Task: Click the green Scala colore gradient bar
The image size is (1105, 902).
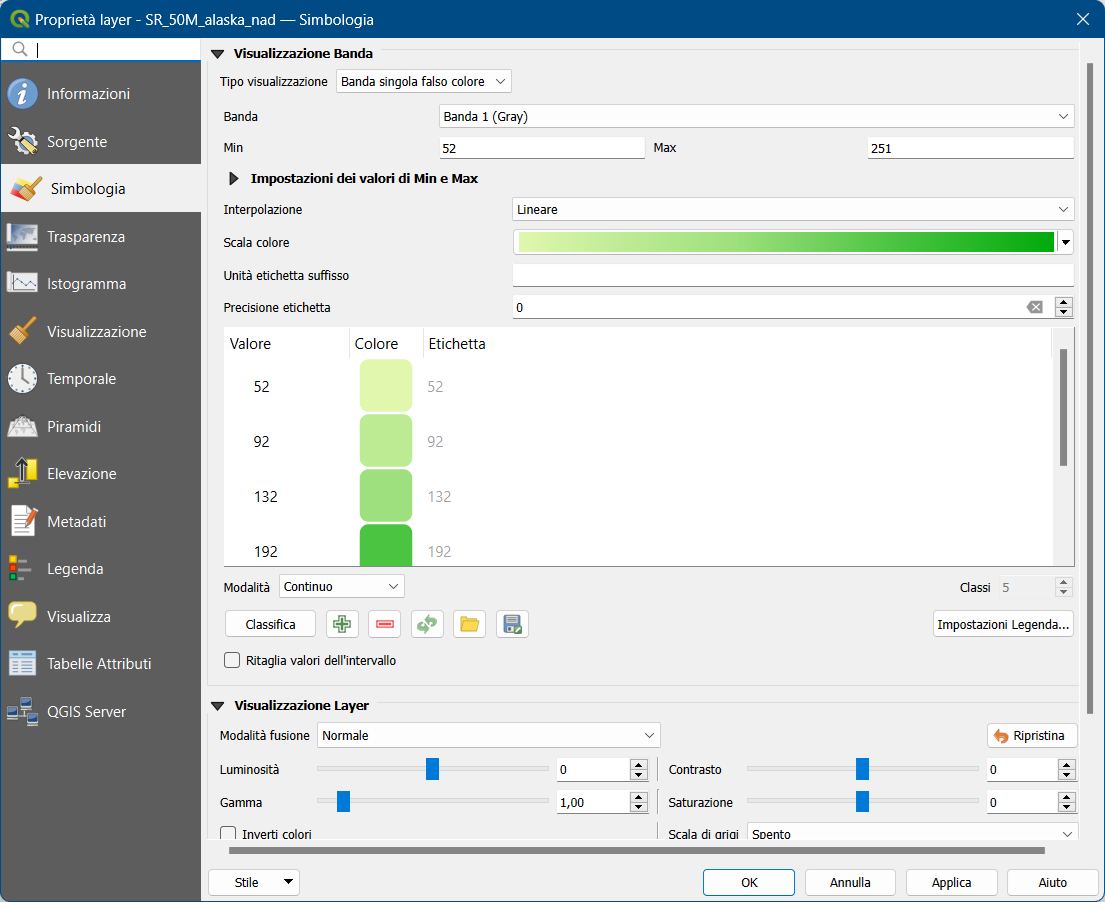Action: click(x=786, y=242)
